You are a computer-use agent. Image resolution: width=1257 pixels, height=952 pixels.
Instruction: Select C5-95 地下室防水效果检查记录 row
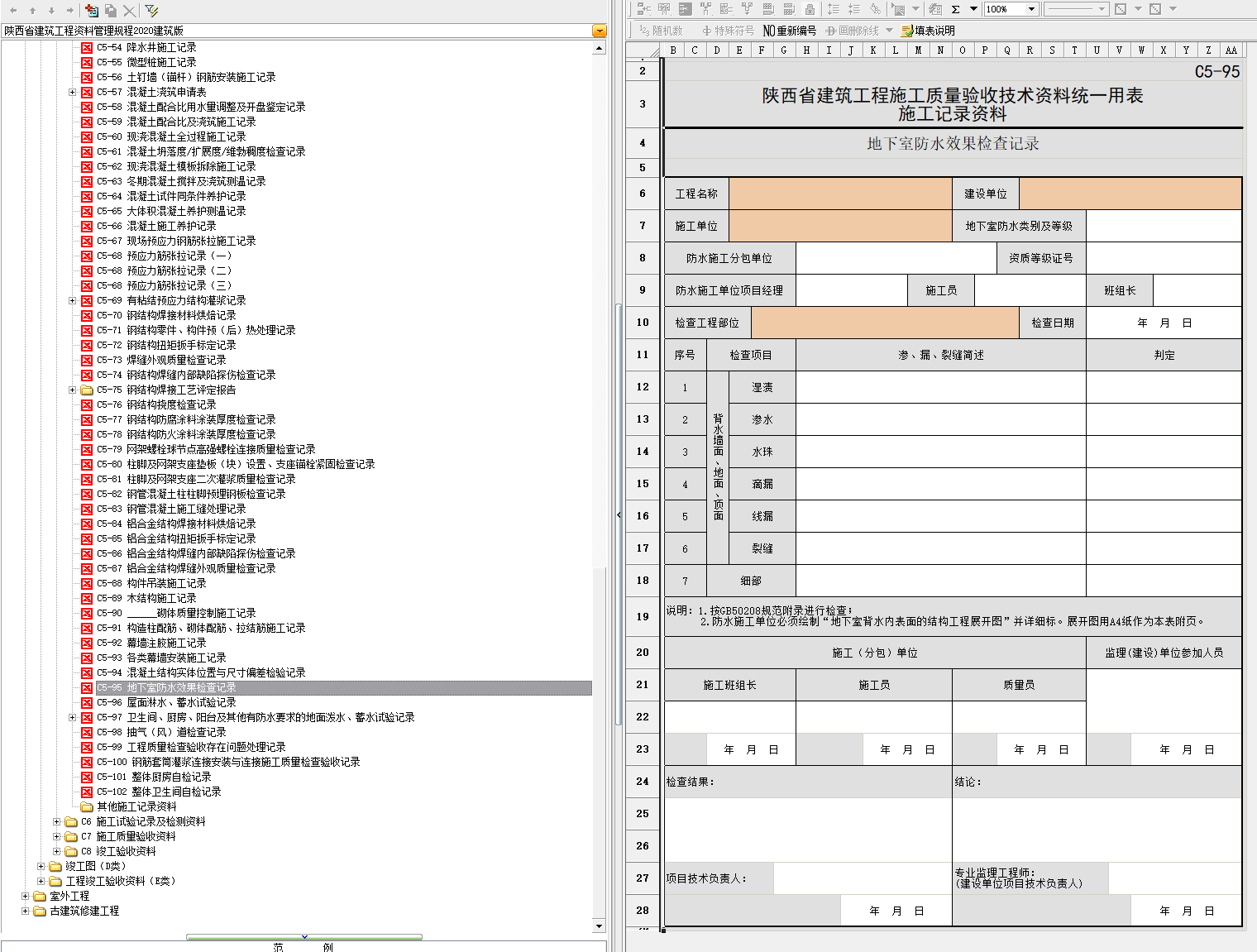[x=344, y=687]
